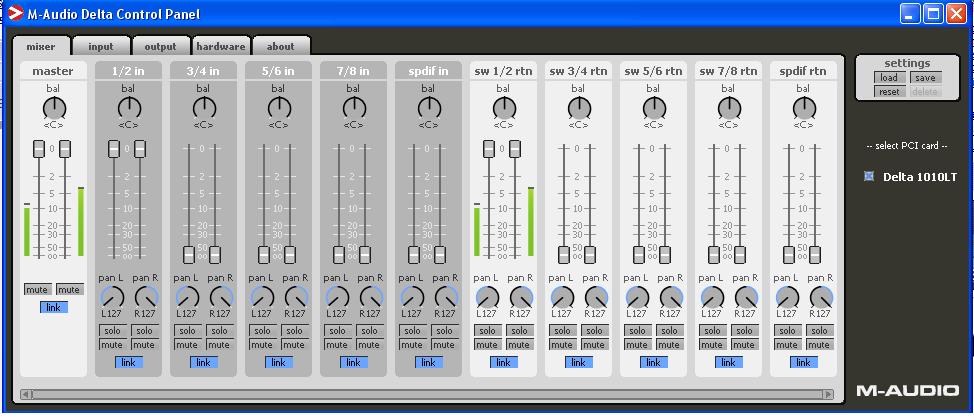Click the sw 5/6 rtn left fader handle
This screenshot has height=417, width=974.
(x=639, y=255)
